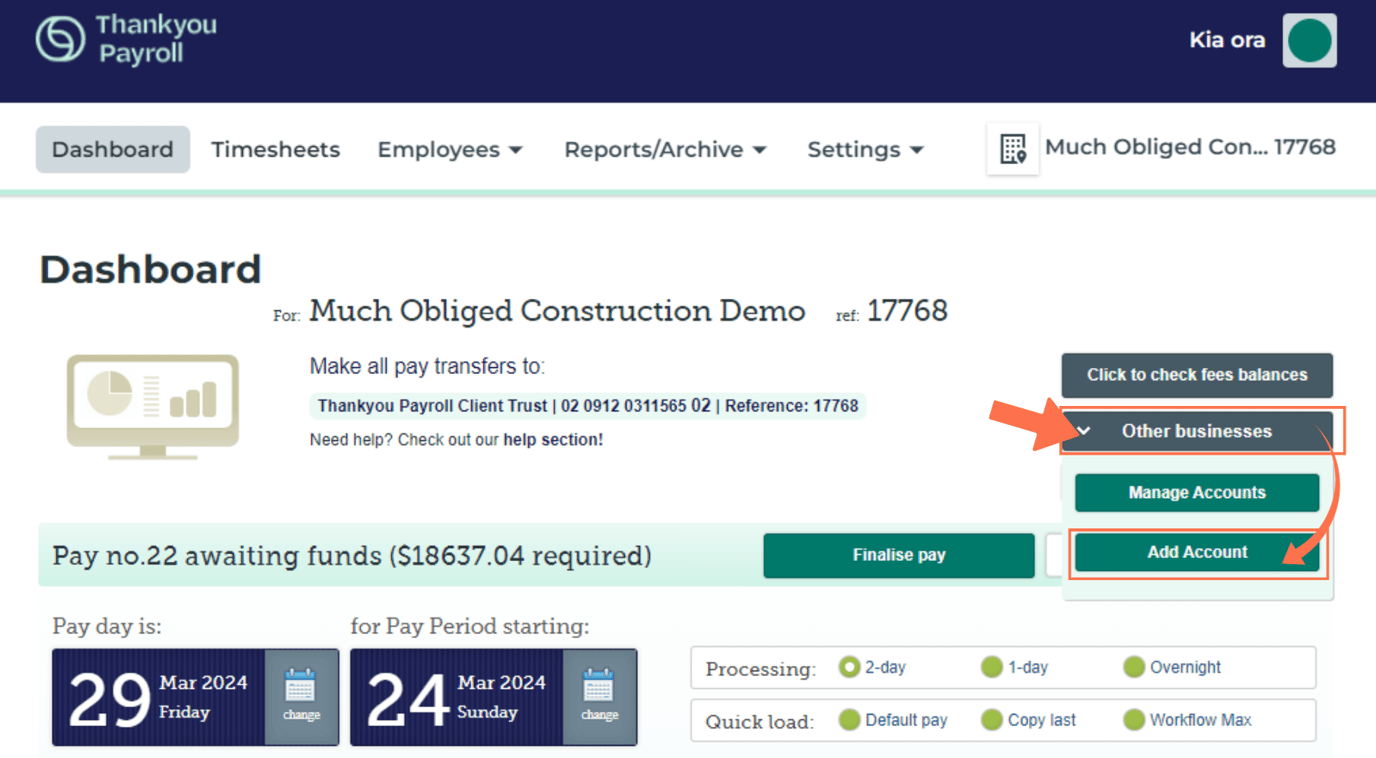Viewport: 1376px width, 758px height.
Task: Open the user avatar next to Kia ora
Action: tap(1309, 40)
